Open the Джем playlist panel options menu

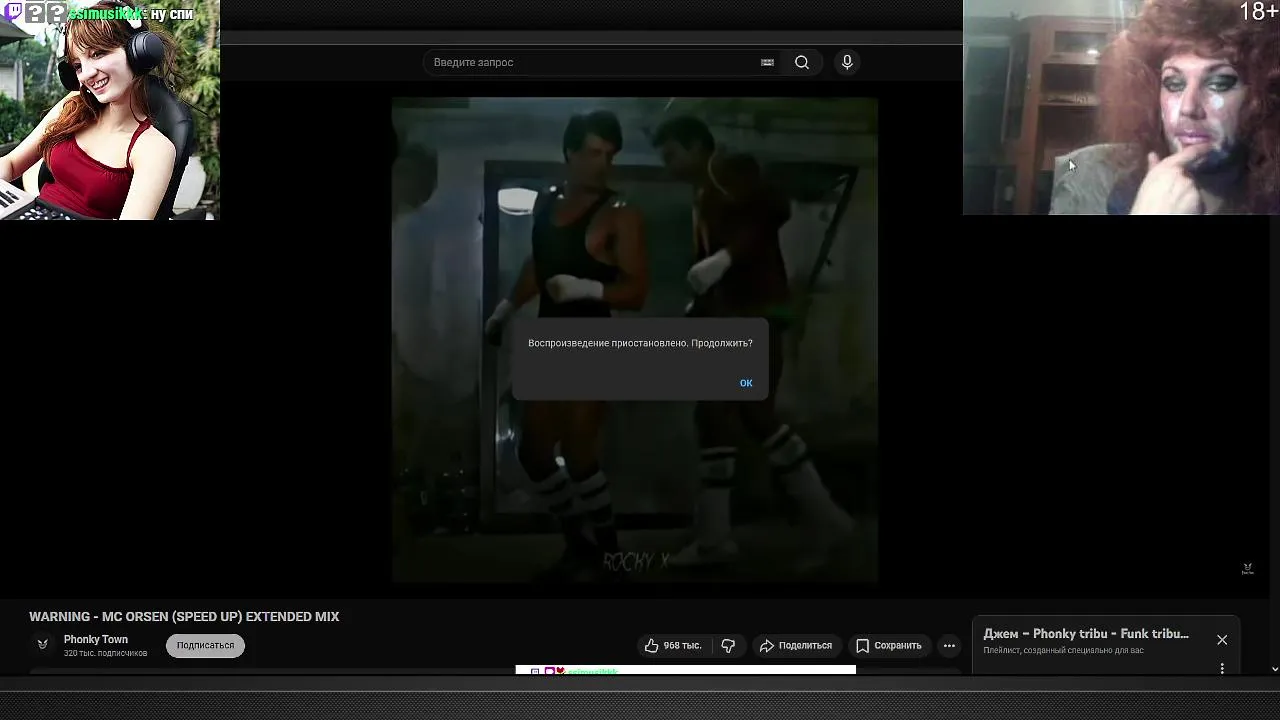pos(1222,667)
